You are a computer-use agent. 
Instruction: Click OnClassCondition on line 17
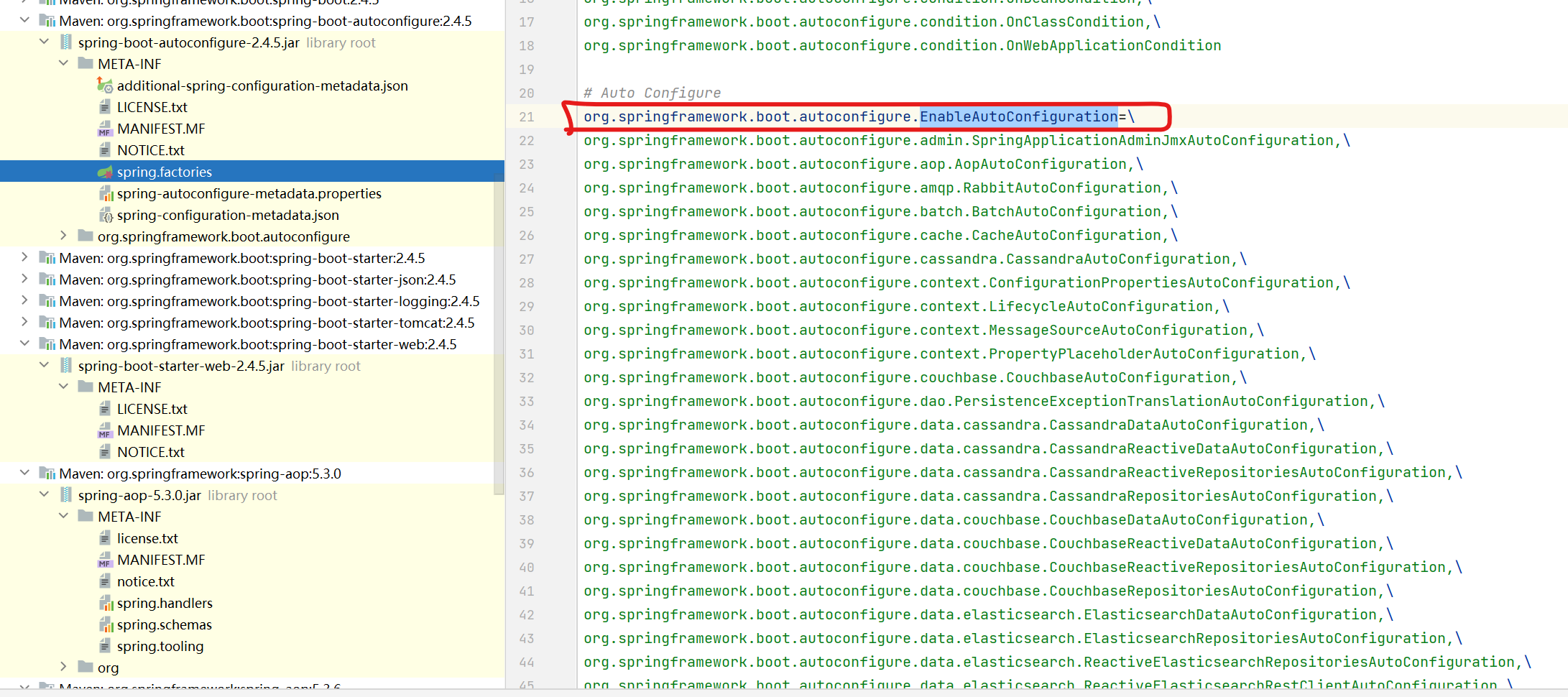point(1075,22)
